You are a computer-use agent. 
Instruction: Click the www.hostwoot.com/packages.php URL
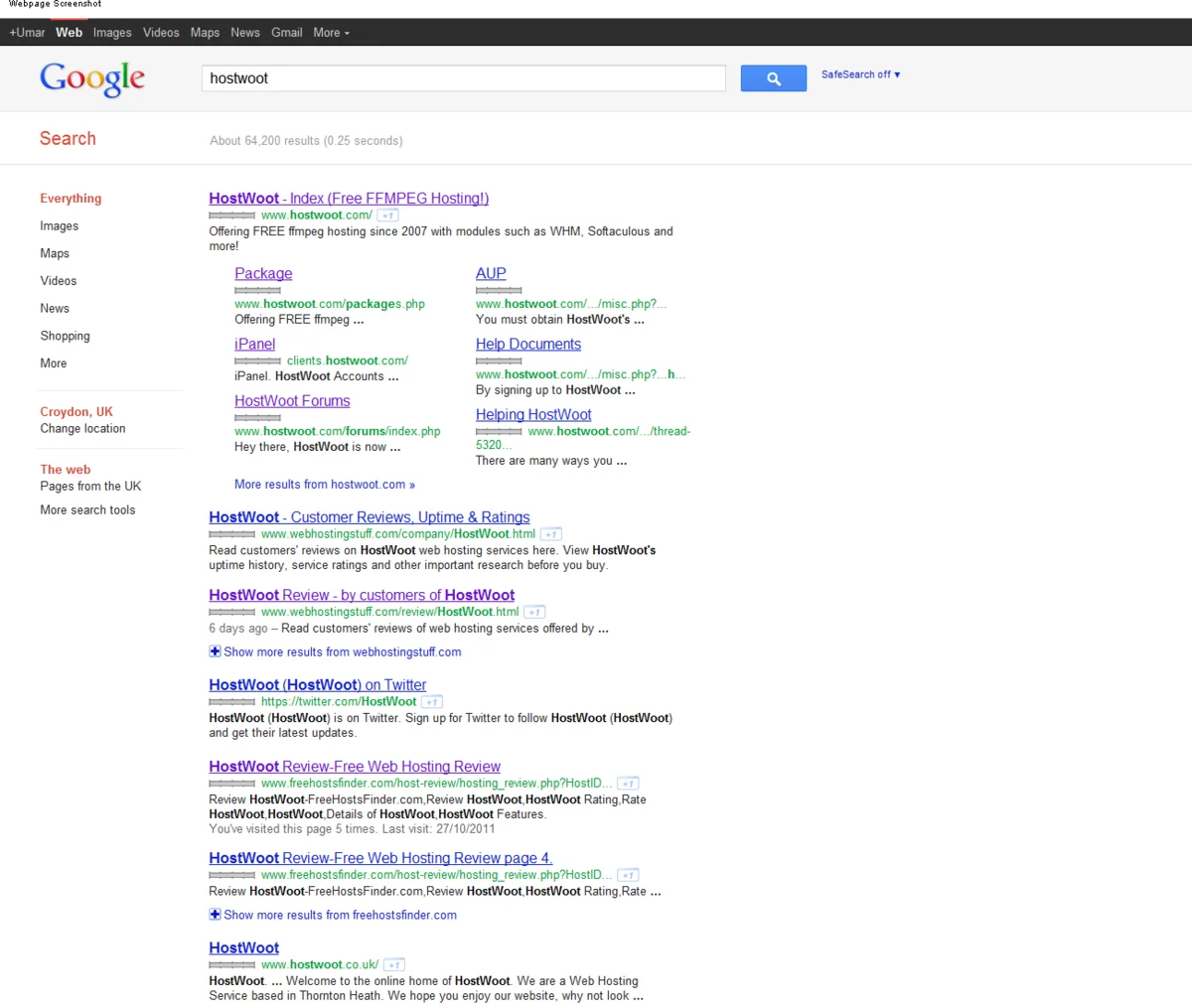tap(330, 304)
